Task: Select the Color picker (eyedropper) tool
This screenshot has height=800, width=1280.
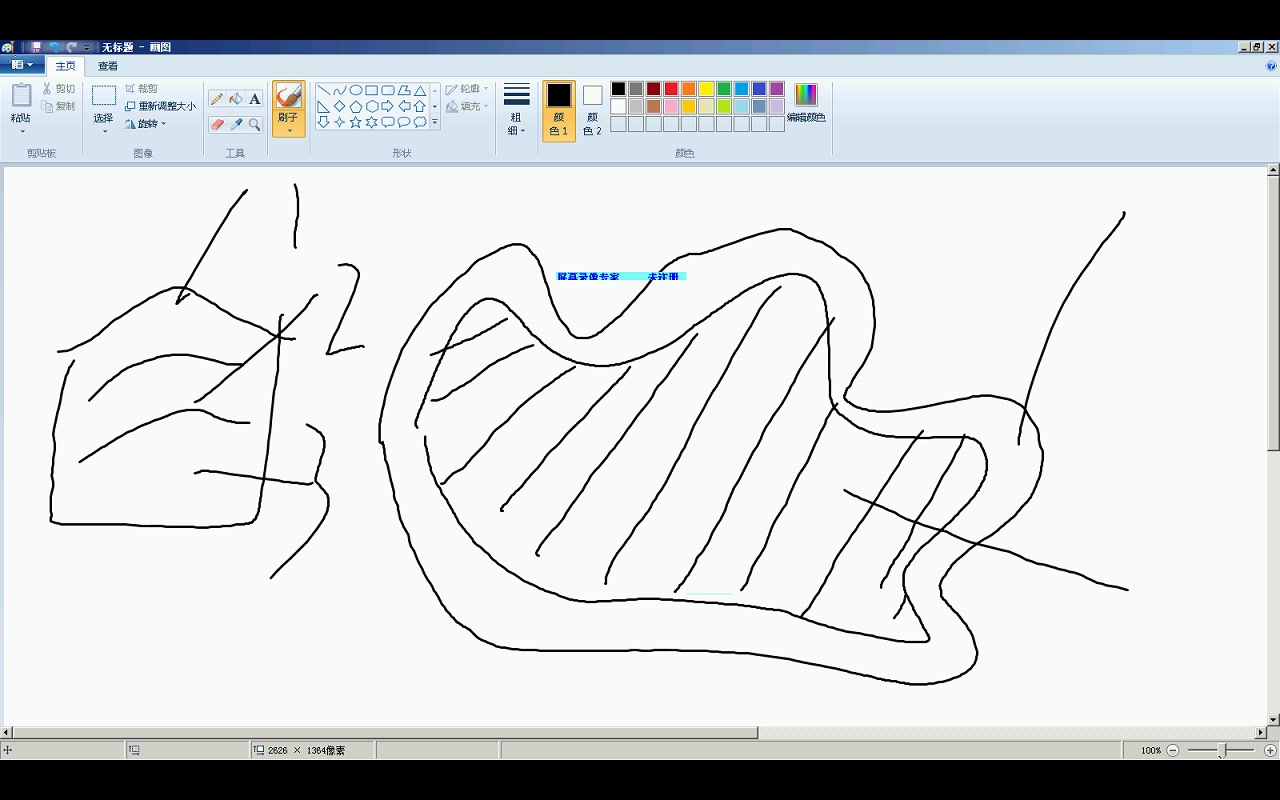Action: 236,124
